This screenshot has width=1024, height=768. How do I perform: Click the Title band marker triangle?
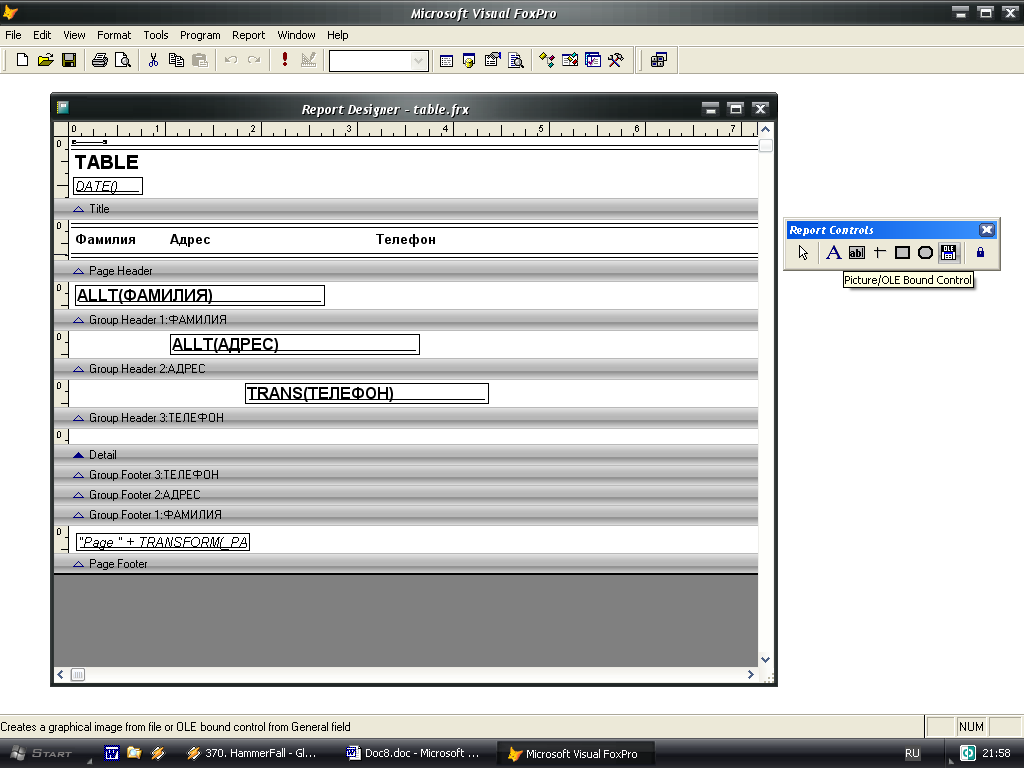click(78, 209)
